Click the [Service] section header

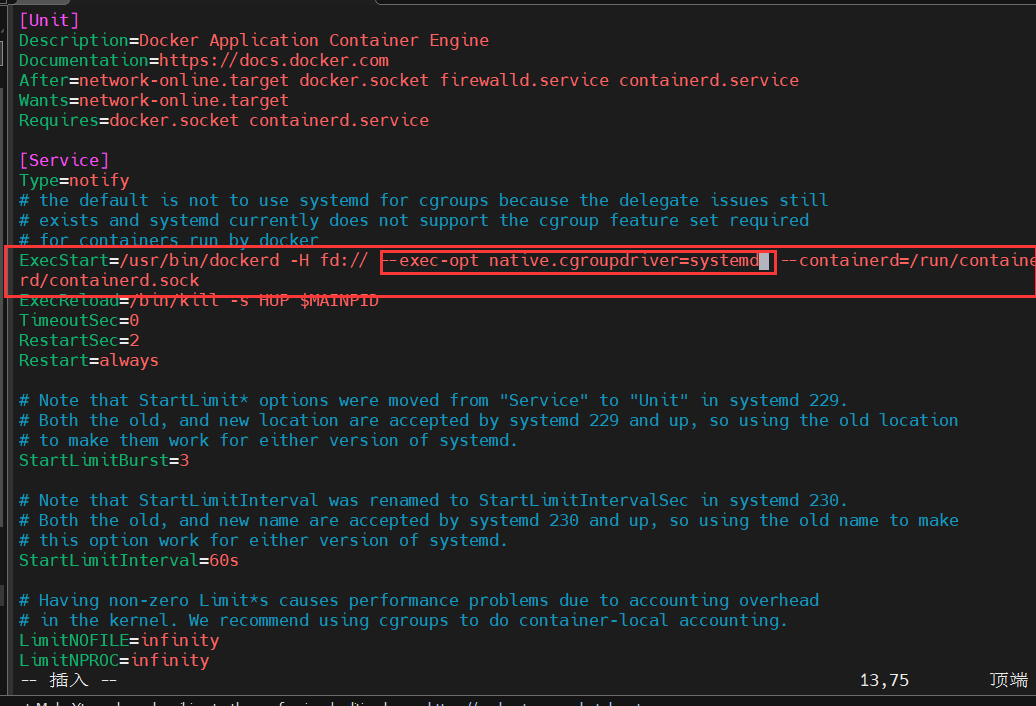[x=63, y=160]
